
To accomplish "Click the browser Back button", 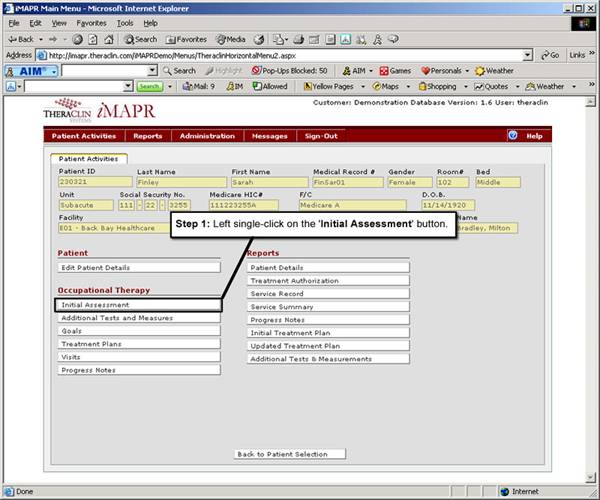I will coord(20,39).
